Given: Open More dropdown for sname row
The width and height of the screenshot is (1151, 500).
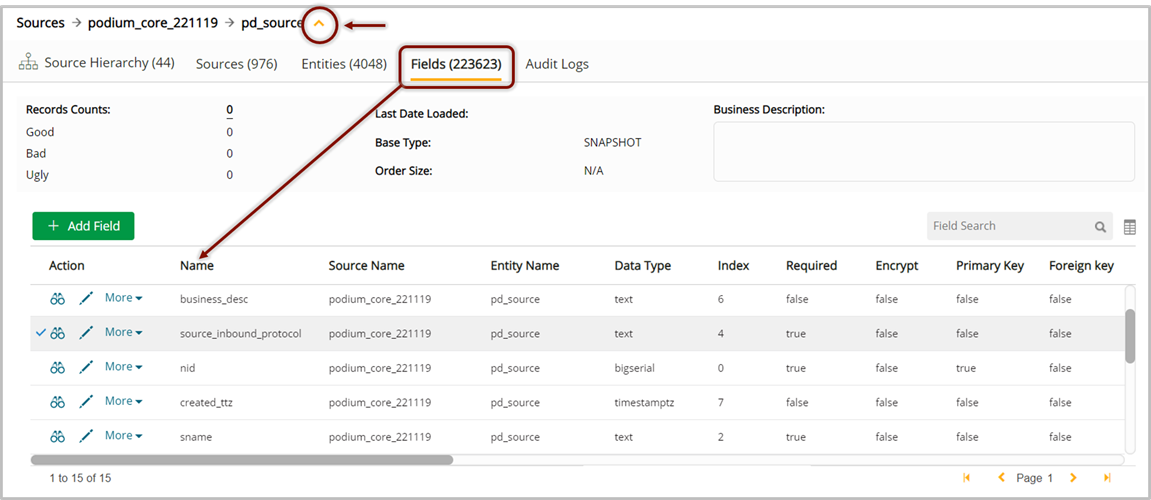Looking at the screenshot, I should tap(123, 436).
